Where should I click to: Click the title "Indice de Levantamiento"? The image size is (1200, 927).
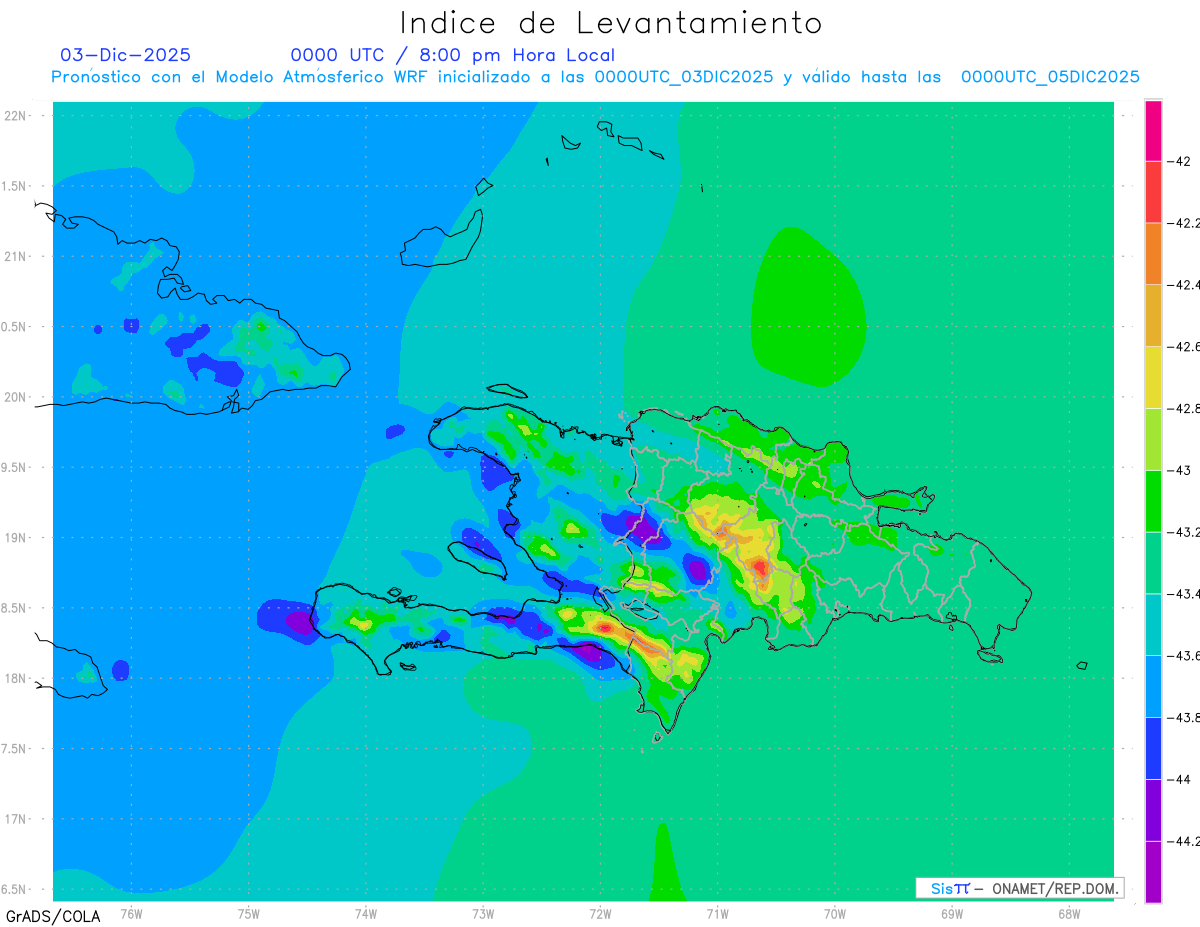611,22
